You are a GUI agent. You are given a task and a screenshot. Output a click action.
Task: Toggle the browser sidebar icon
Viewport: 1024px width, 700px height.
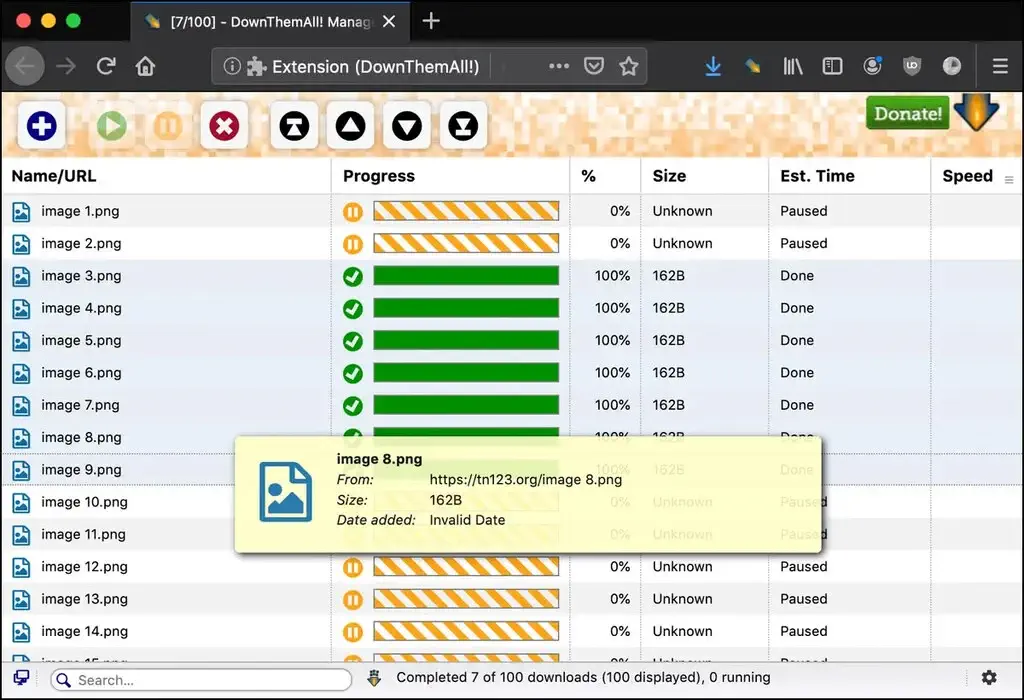point(832,66)
